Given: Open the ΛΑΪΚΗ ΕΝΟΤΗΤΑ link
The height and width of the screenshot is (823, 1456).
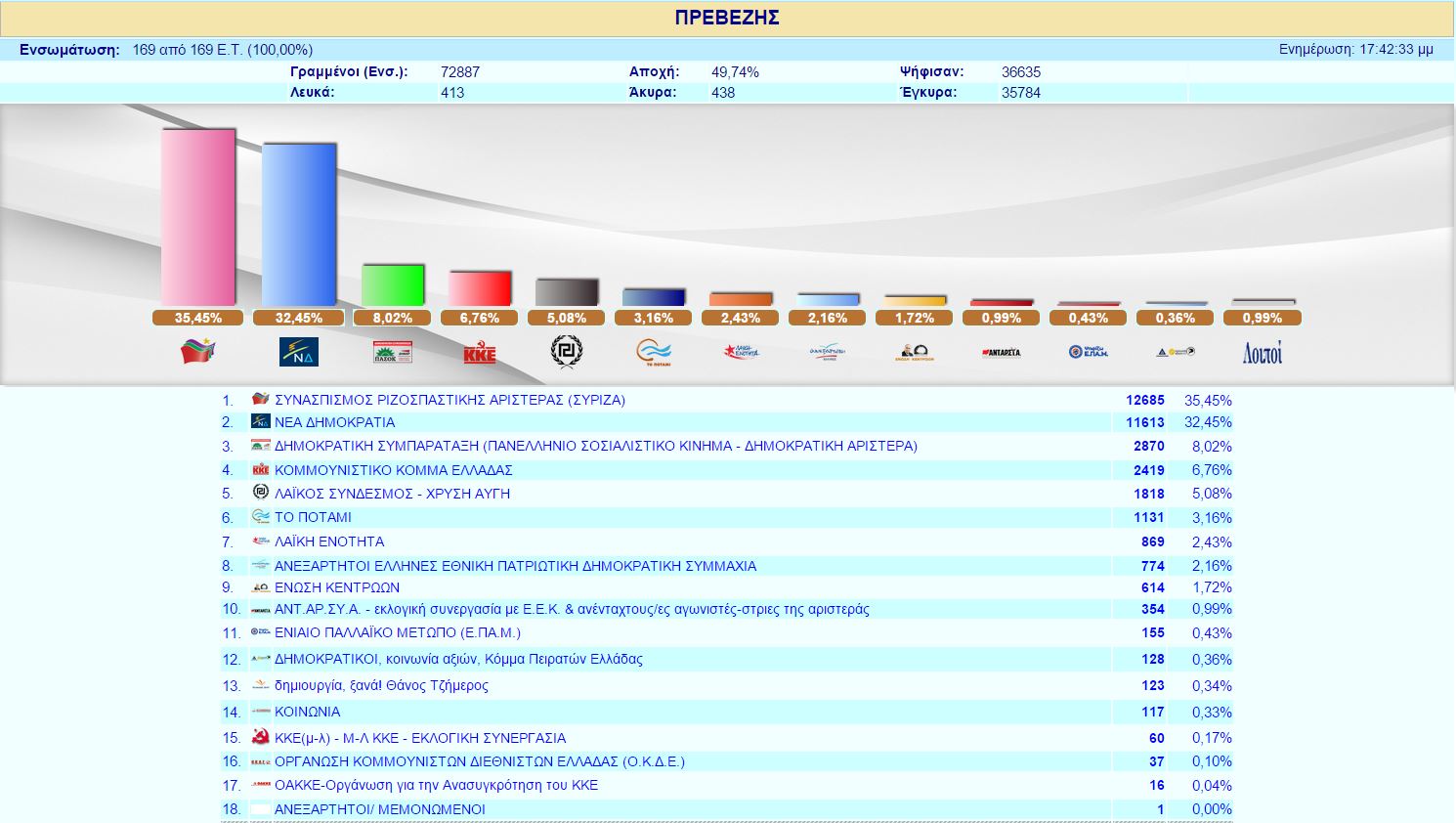Looking at the screenshot, I should point(329,541).
